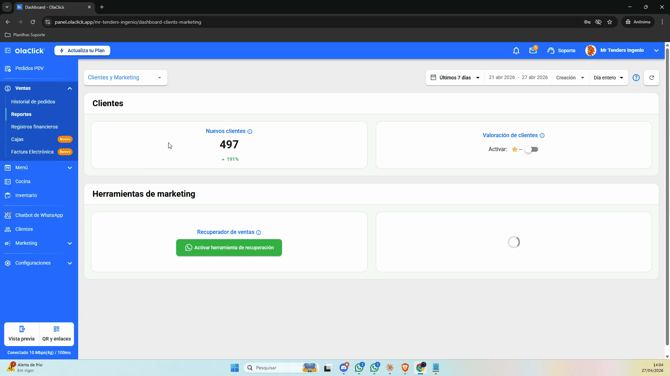Click the page vertical scrollbar
This screenshot has height=376, width=670.
pos(667,197)
